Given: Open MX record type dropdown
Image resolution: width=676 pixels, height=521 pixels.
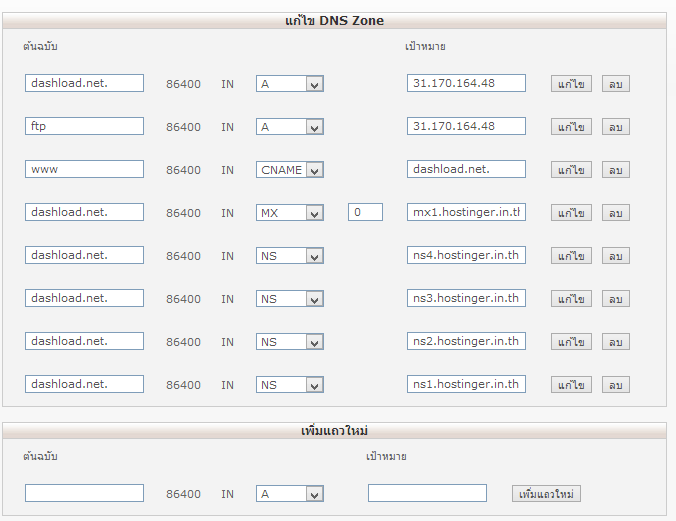Looking at the screenshot, I should (290, 213).
